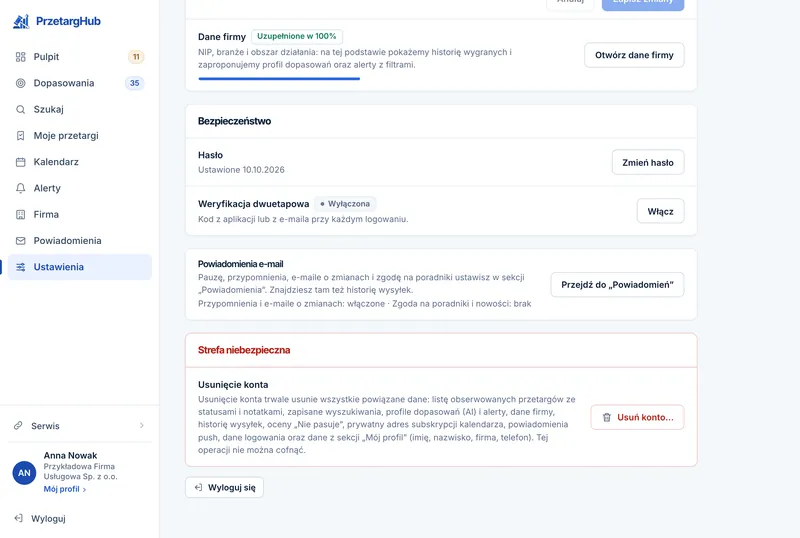Select Ustawienia in the sidebar
800x538 pixels.
[x=80, y=267]
